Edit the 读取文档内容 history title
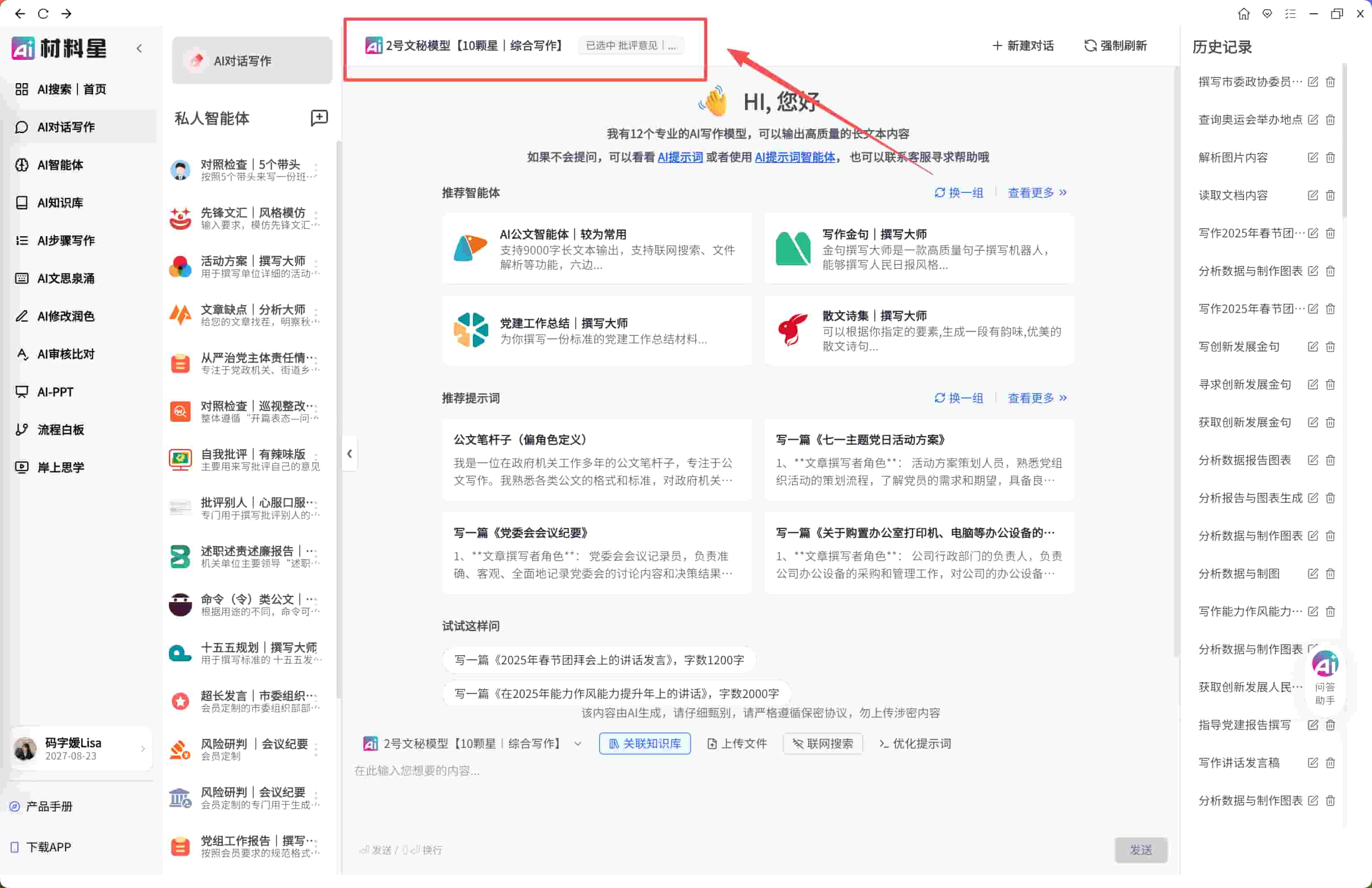Image resolution: width=1372 pixels, height=888 pixels. point(1313,195)
